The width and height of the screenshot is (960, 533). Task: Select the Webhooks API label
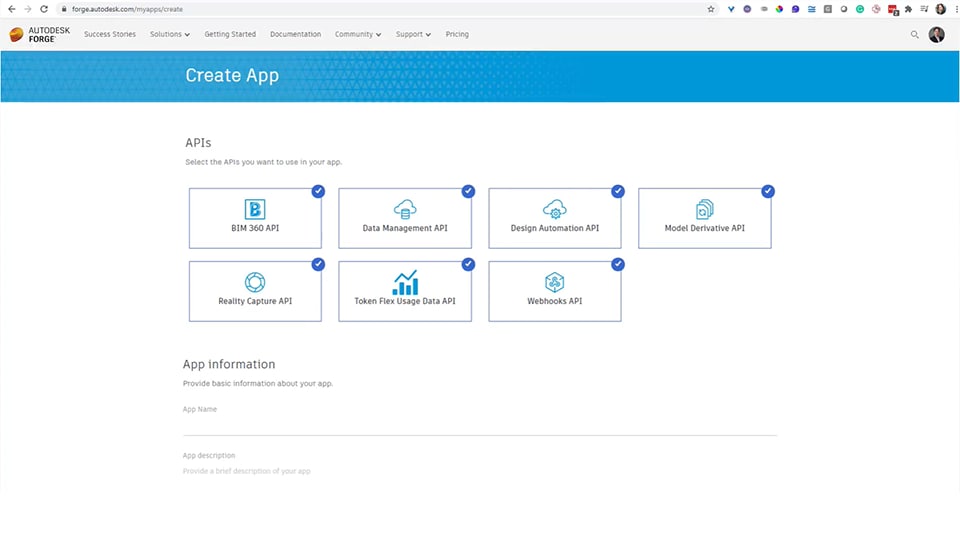tap(555, 301)
